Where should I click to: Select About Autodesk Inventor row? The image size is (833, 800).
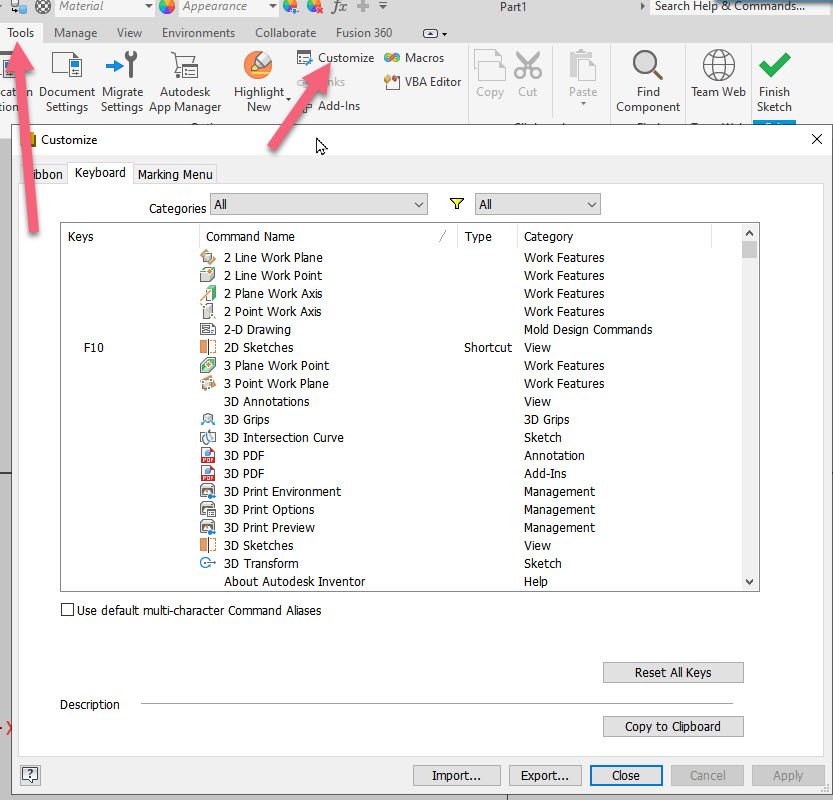coord(402,581)
